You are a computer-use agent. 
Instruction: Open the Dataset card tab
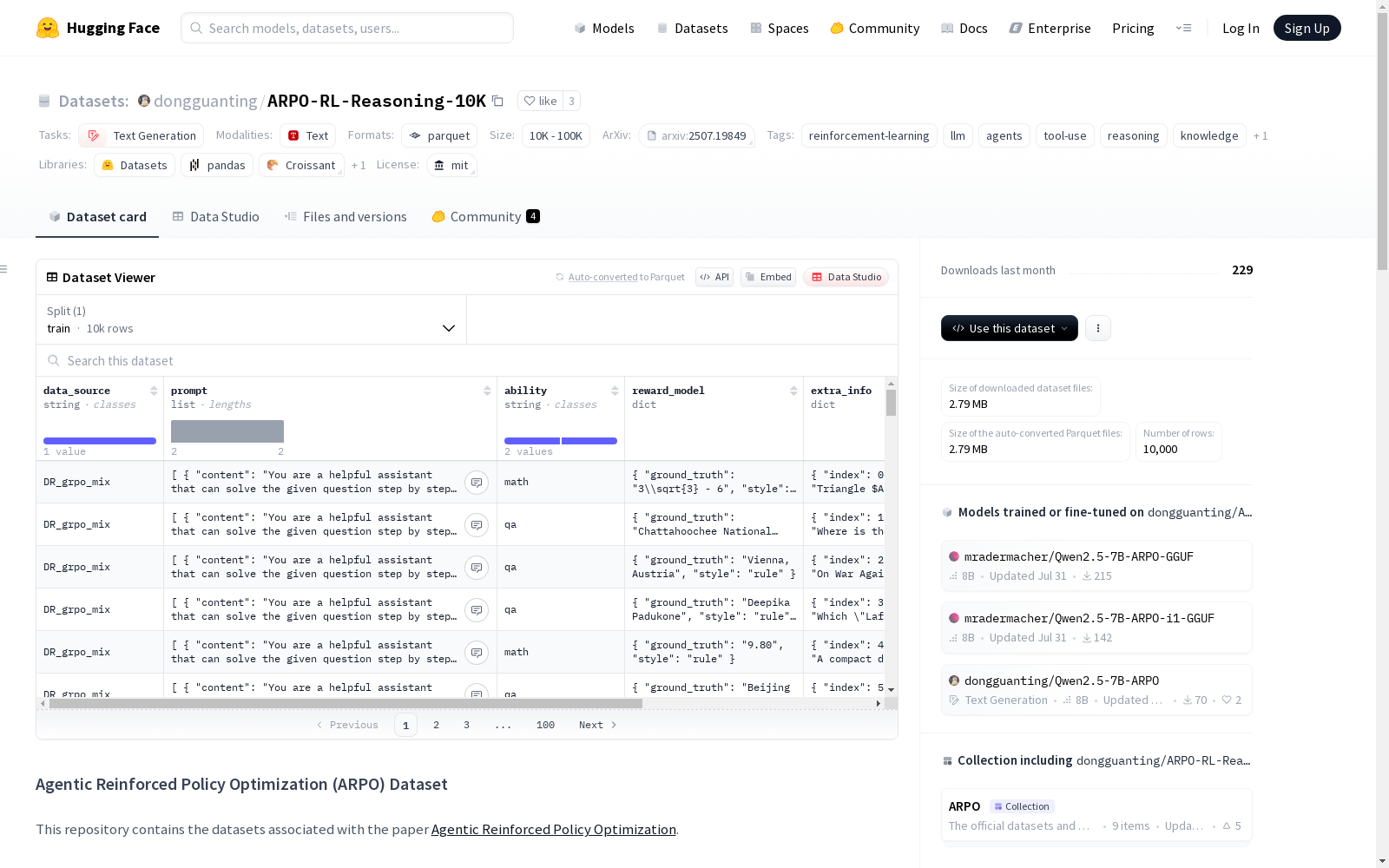(x=97, y=217)
